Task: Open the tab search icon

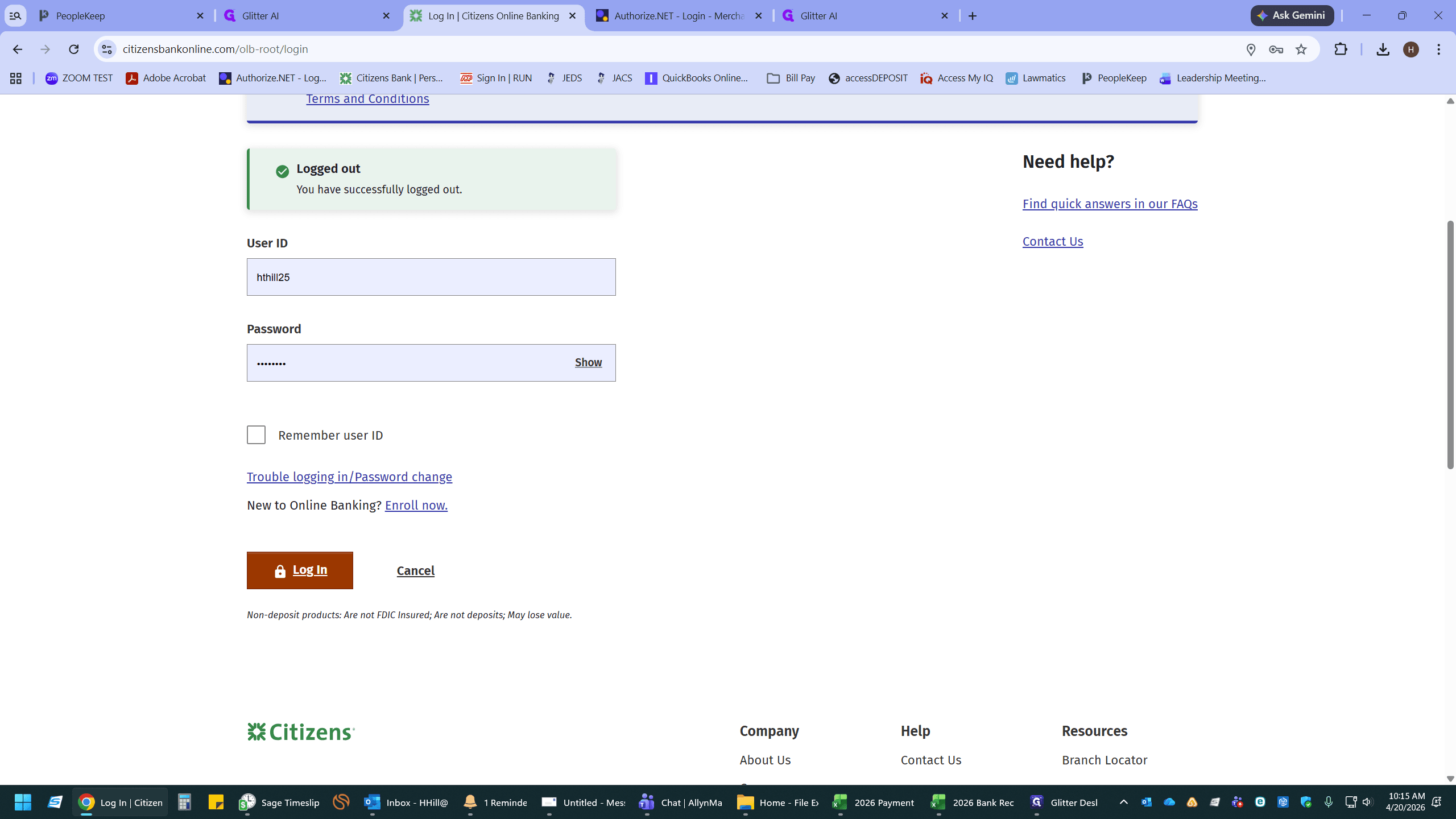Action: pos(15,16)
